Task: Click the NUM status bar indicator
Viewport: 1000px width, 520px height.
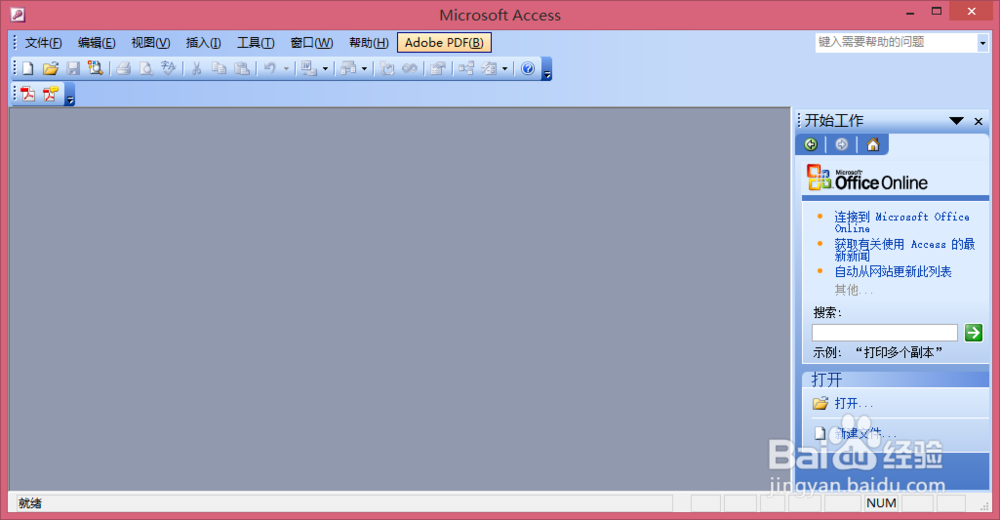Action: click(x=881, y=503)
